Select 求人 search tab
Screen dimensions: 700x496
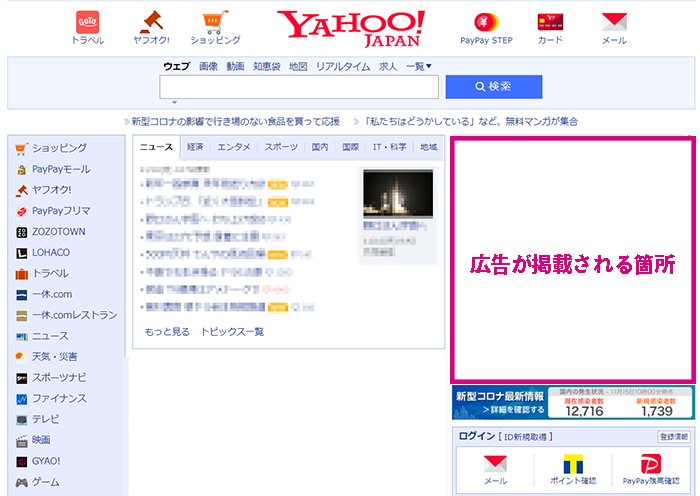pos(388,67)
